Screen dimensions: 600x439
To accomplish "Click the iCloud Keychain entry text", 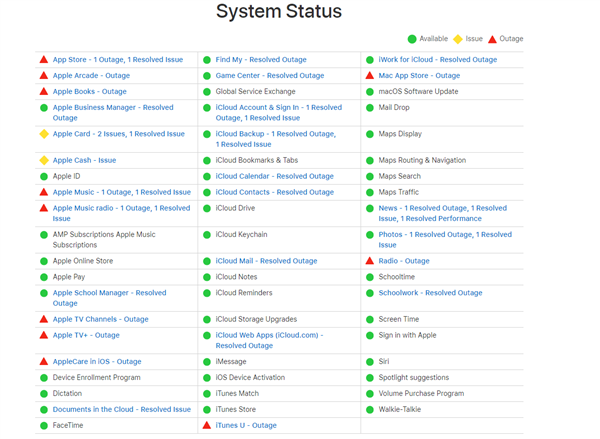I will point(241,235).
